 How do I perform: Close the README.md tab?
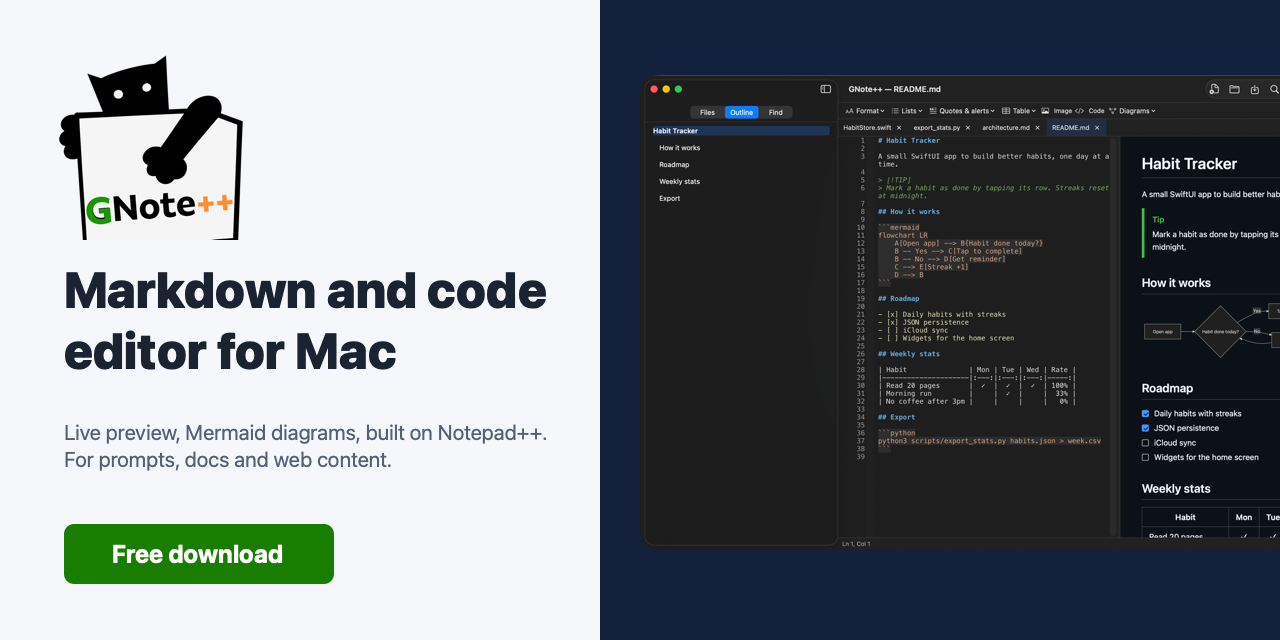point(1097,128)
